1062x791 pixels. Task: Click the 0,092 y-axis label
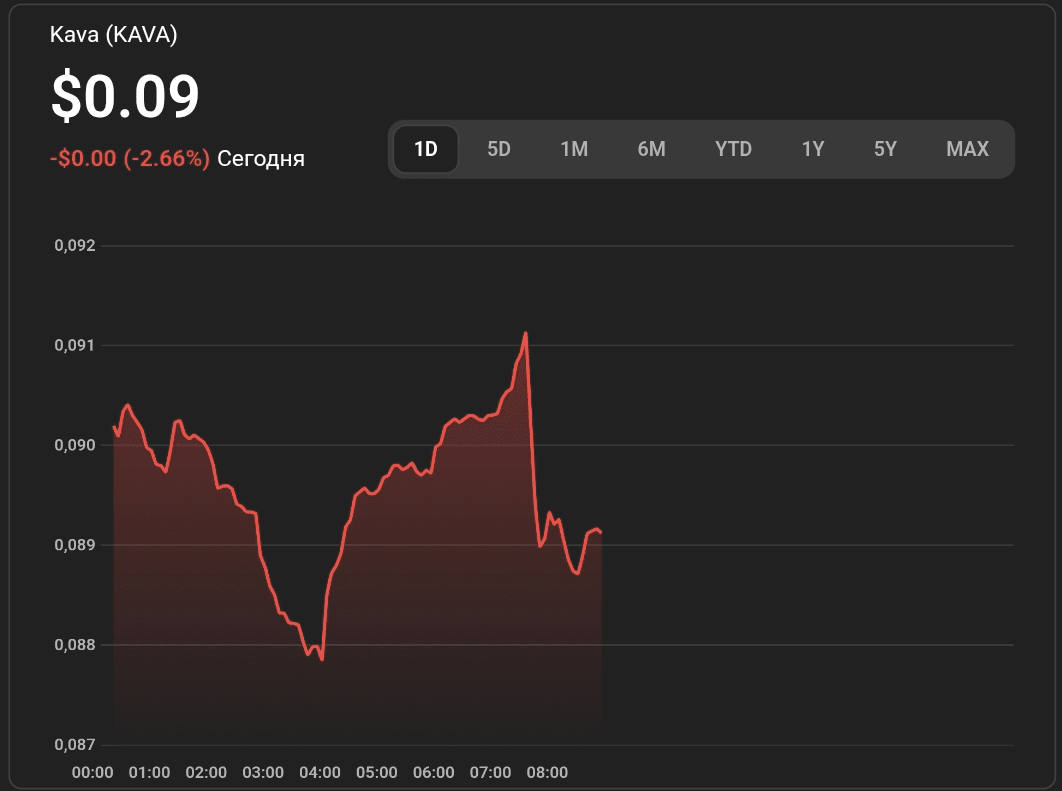(75, 245)
